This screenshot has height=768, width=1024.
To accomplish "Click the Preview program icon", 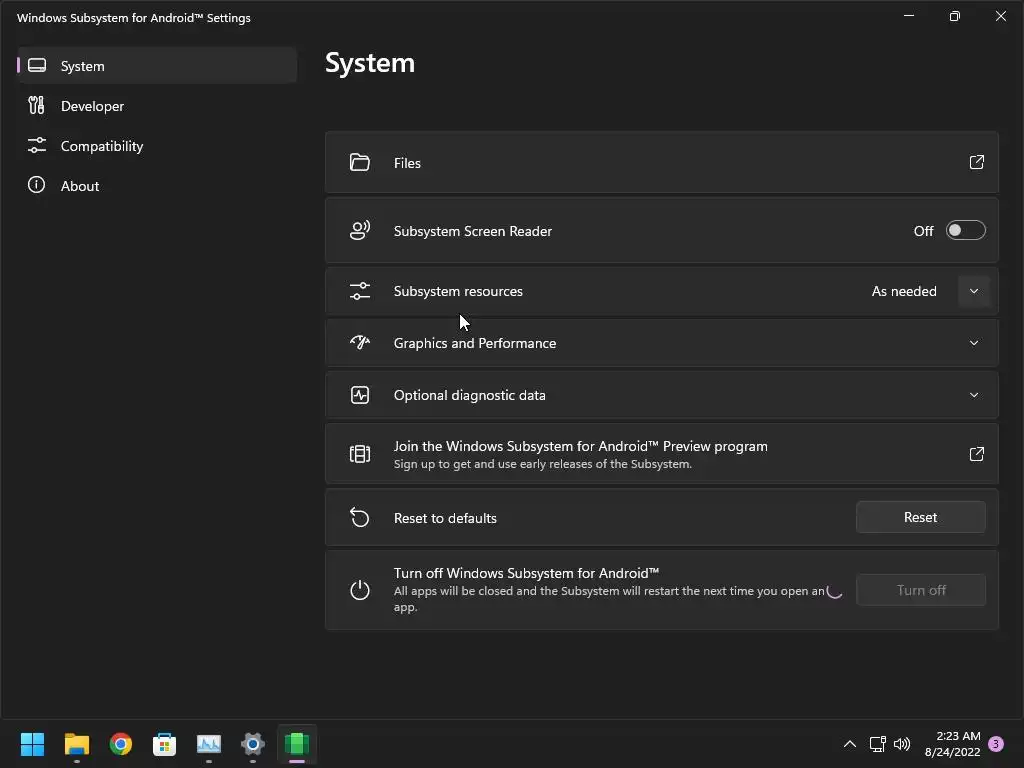I will point(360,453).
